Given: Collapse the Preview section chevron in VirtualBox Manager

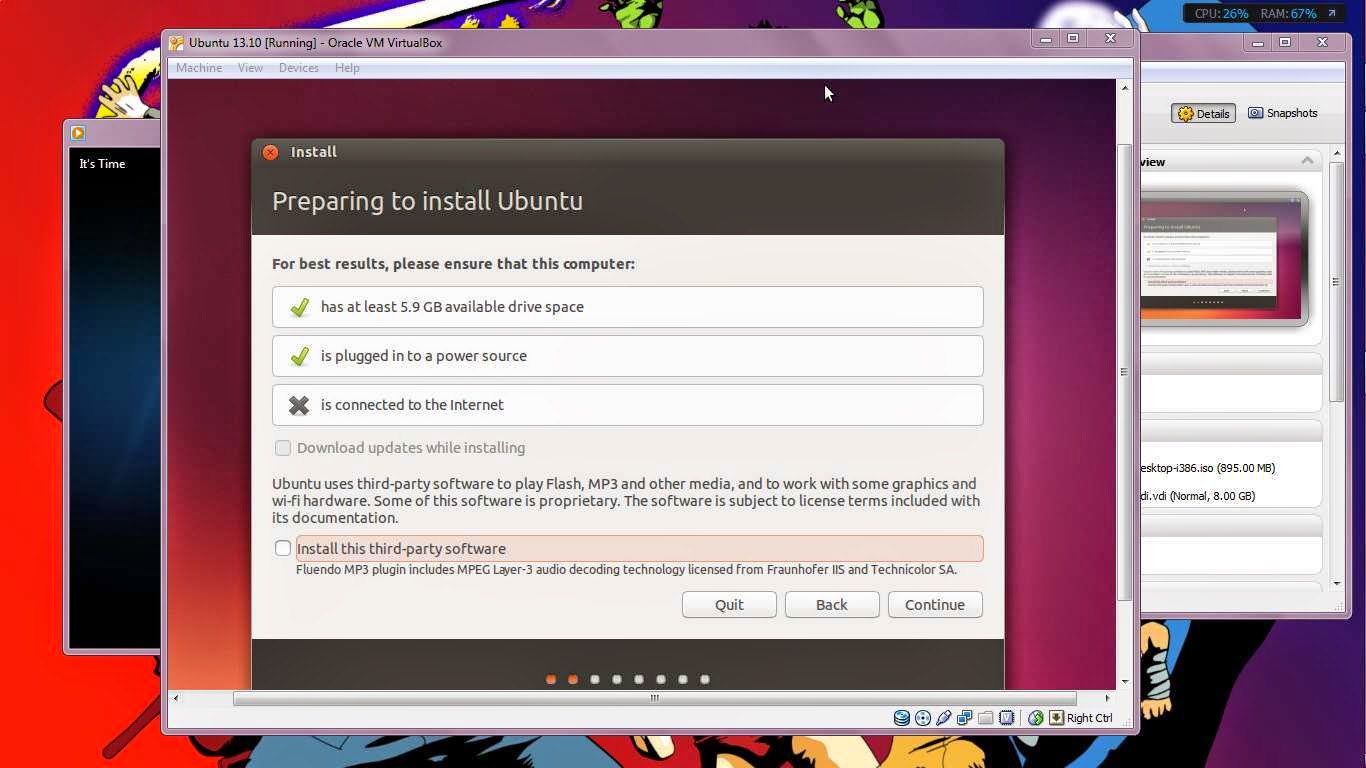Looking at the screenshot, I should 1307,161.
